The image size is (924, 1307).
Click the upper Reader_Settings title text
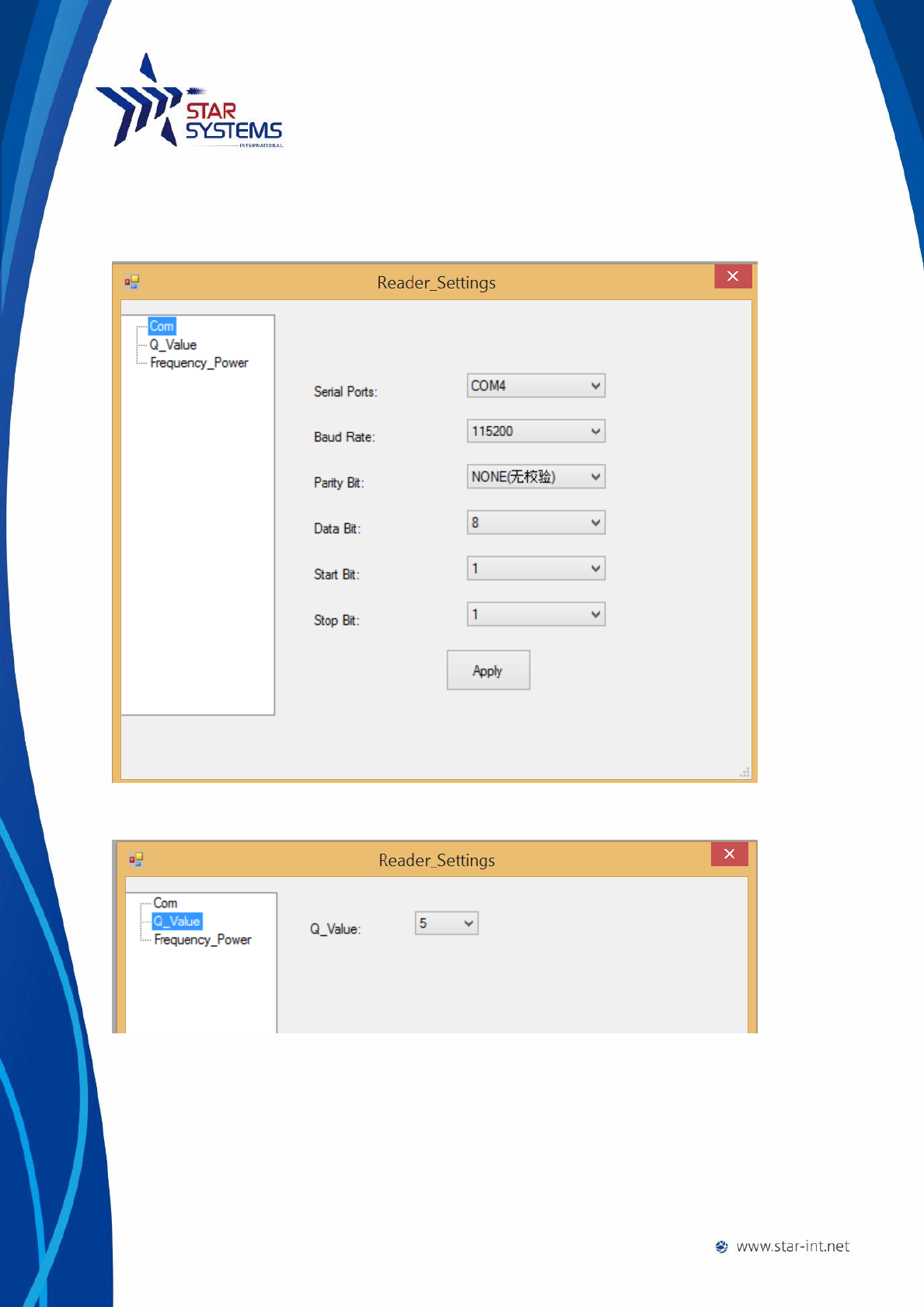(x=437, y=283)
